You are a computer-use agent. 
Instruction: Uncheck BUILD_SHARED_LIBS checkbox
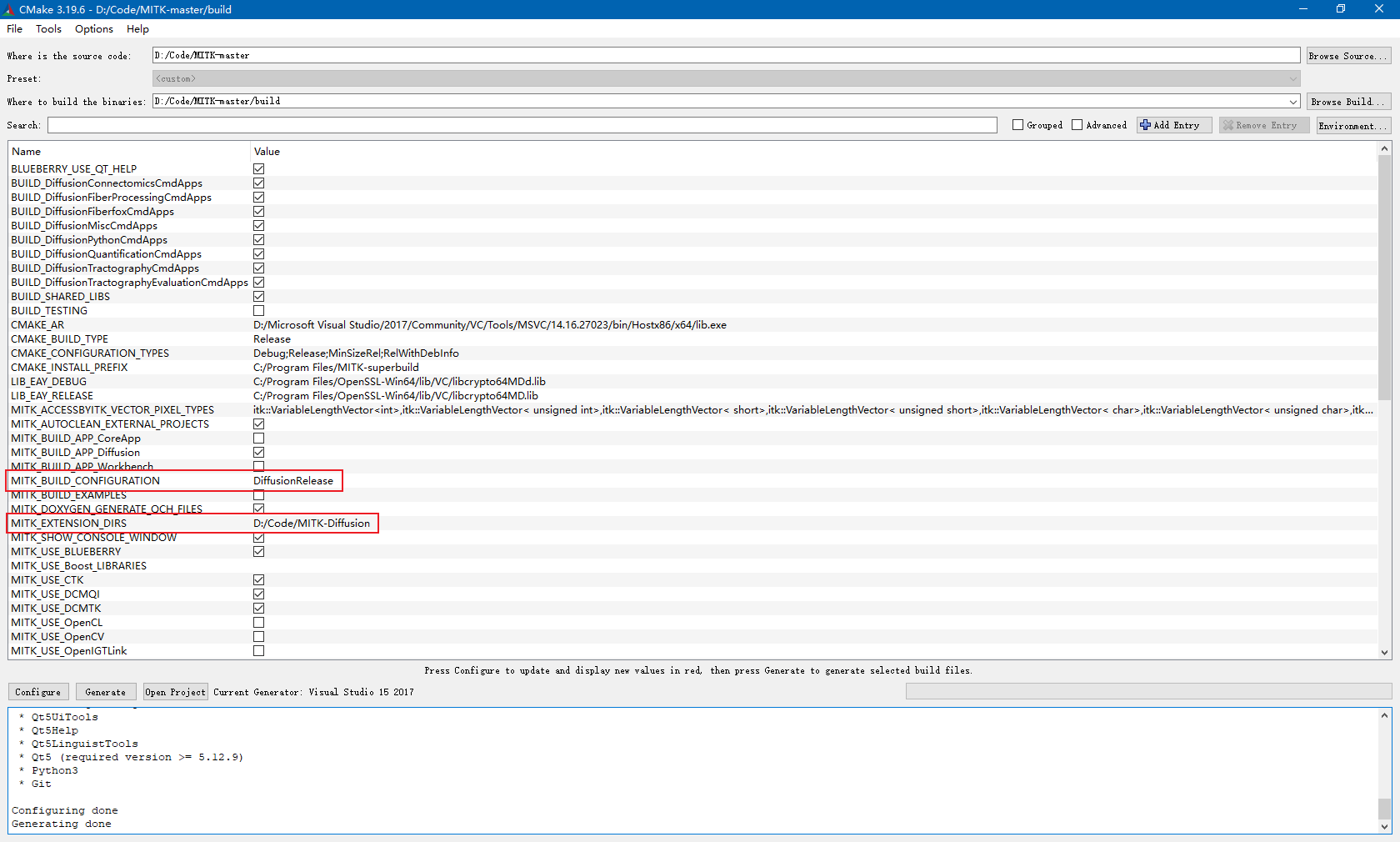259,297
